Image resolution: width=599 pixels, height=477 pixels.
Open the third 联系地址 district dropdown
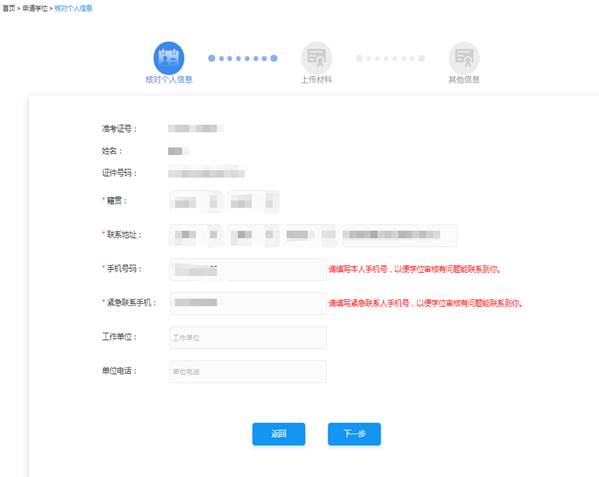pyautogui.click(x=311, y=235)
